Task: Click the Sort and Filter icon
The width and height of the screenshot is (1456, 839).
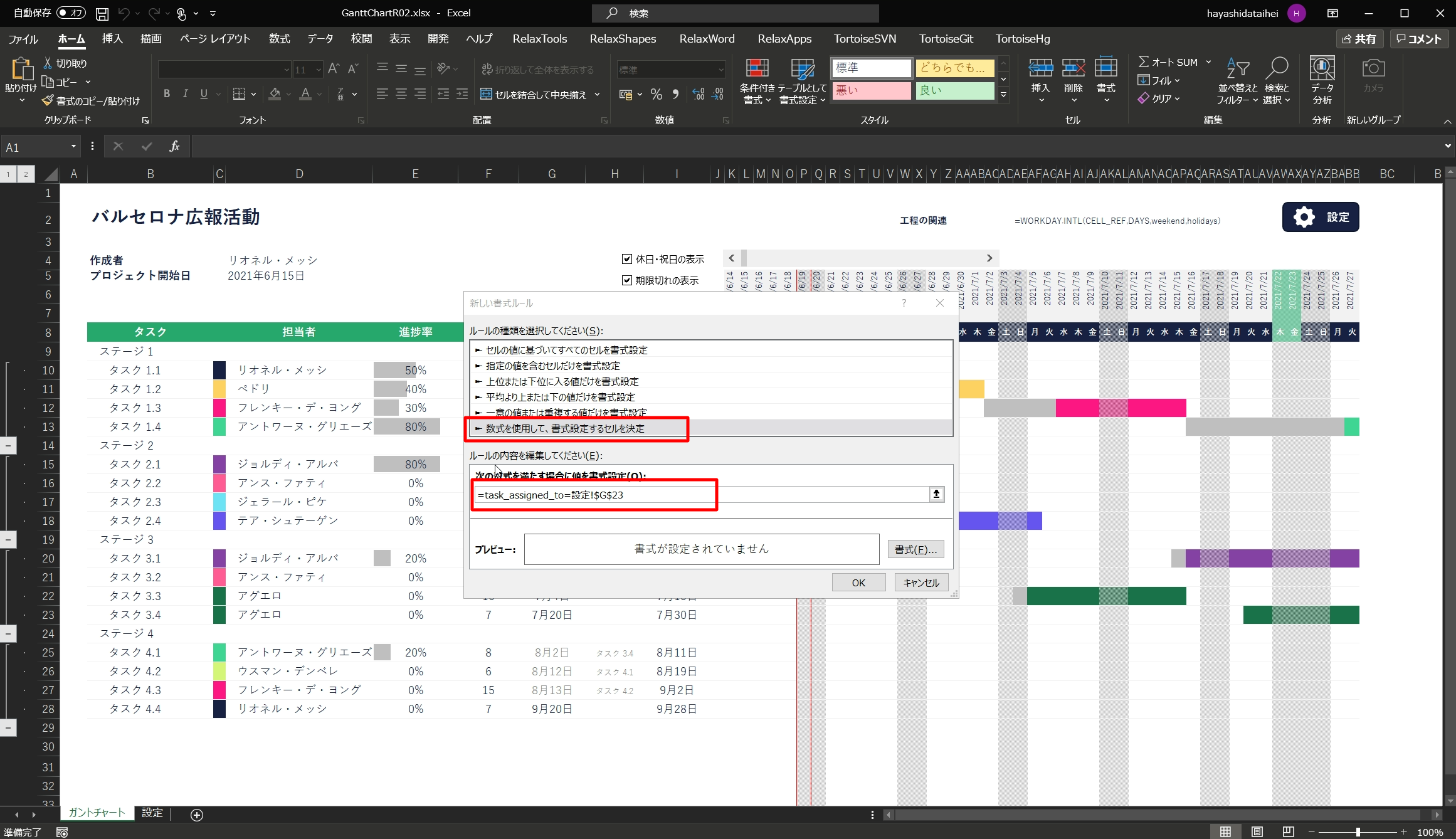Action: coord(1237,68)
